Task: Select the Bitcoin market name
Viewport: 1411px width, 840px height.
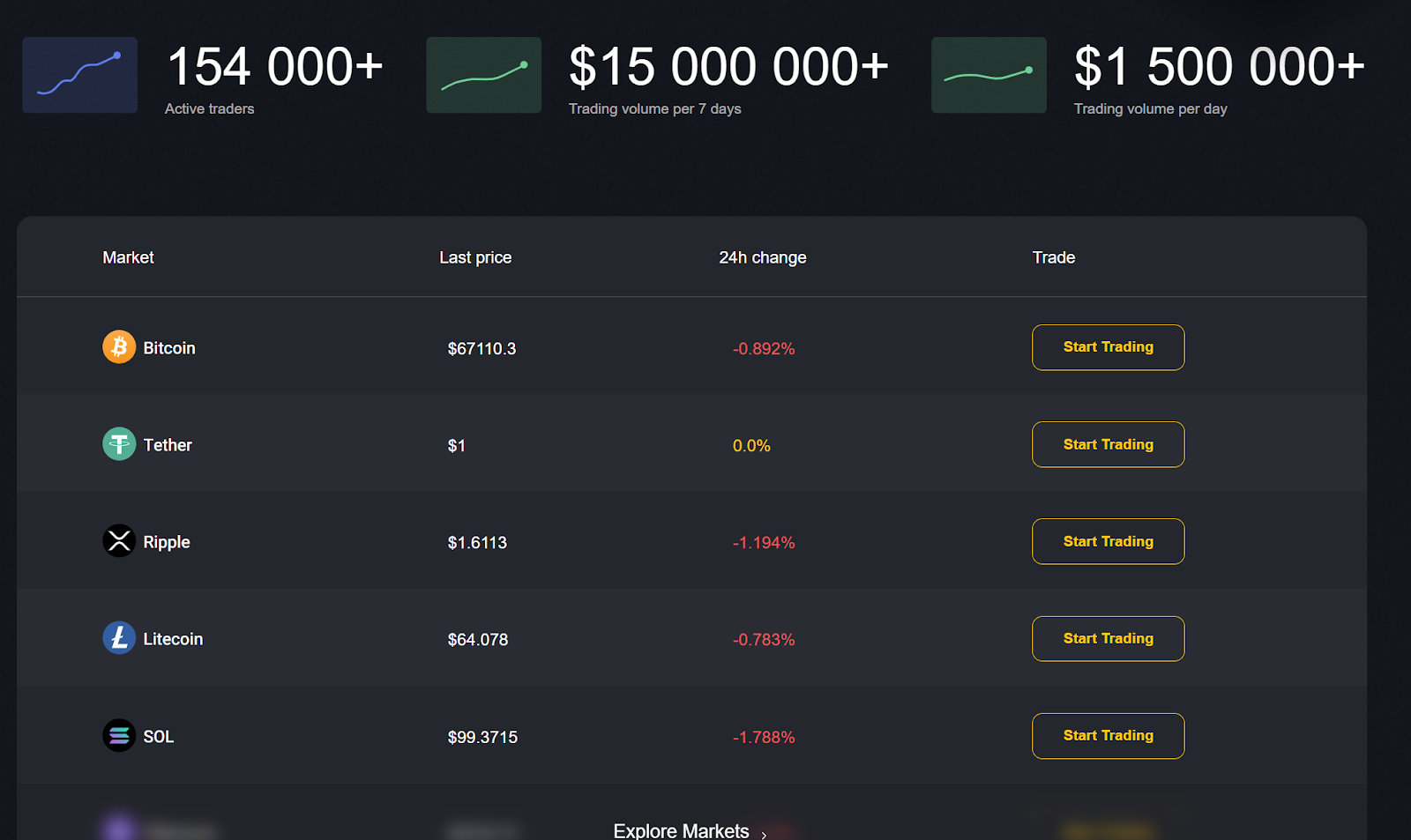Action: pos(169,348)
